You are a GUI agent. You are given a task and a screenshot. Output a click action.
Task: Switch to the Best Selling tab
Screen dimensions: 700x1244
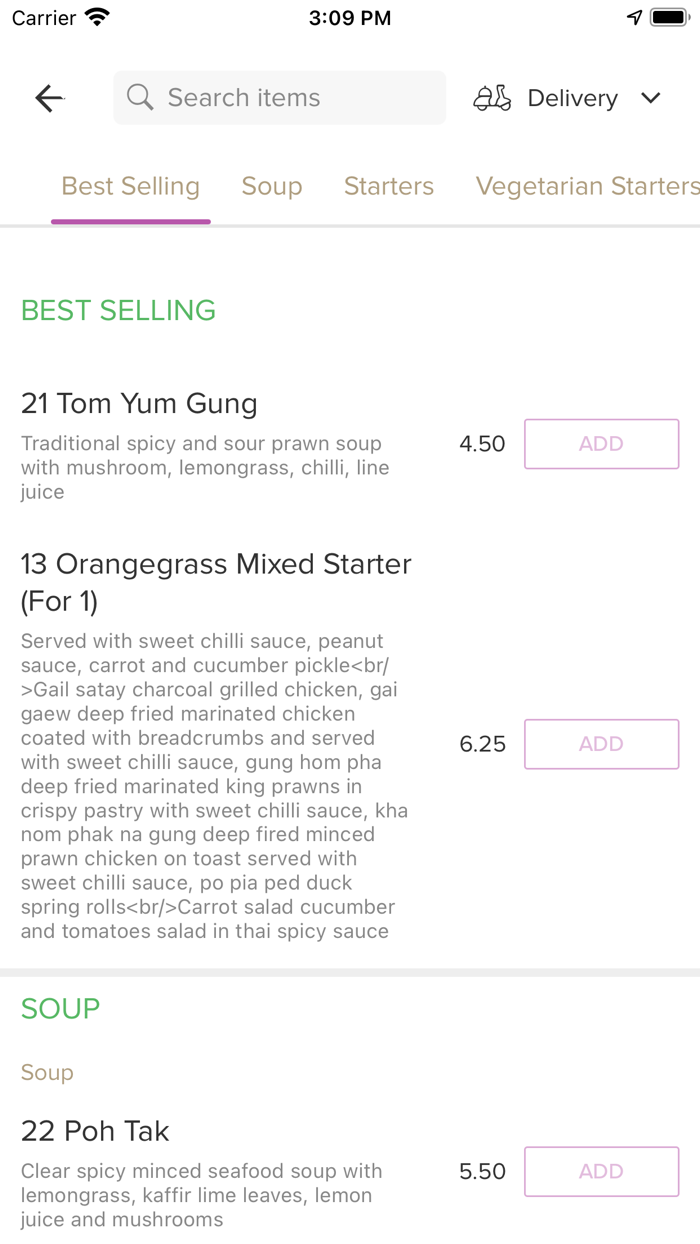point(131,186)
